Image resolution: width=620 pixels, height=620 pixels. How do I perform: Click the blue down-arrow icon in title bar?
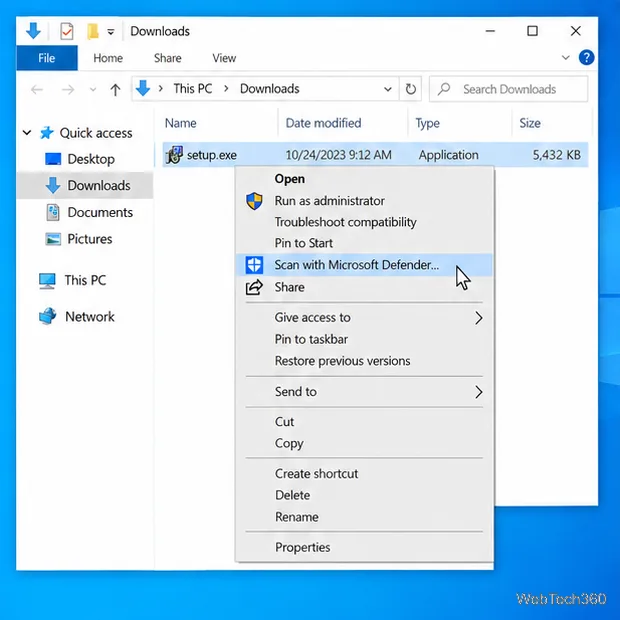pyautogui.click(x=33, y=31)
